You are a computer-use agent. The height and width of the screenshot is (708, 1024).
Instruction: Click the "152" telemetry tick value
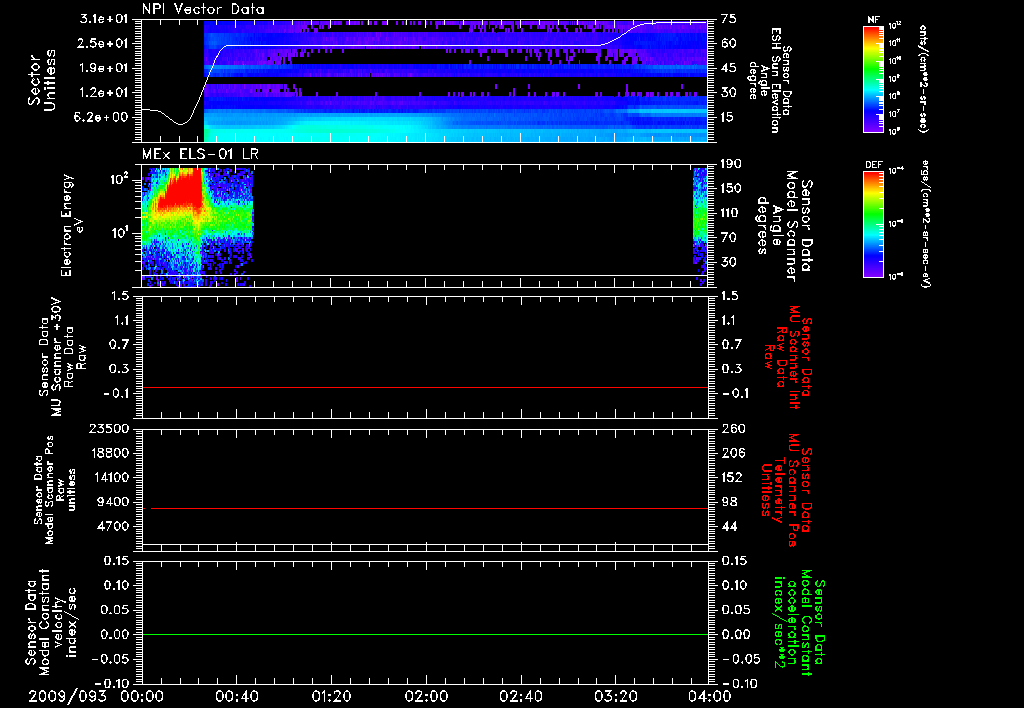click(x=732, y=477)
